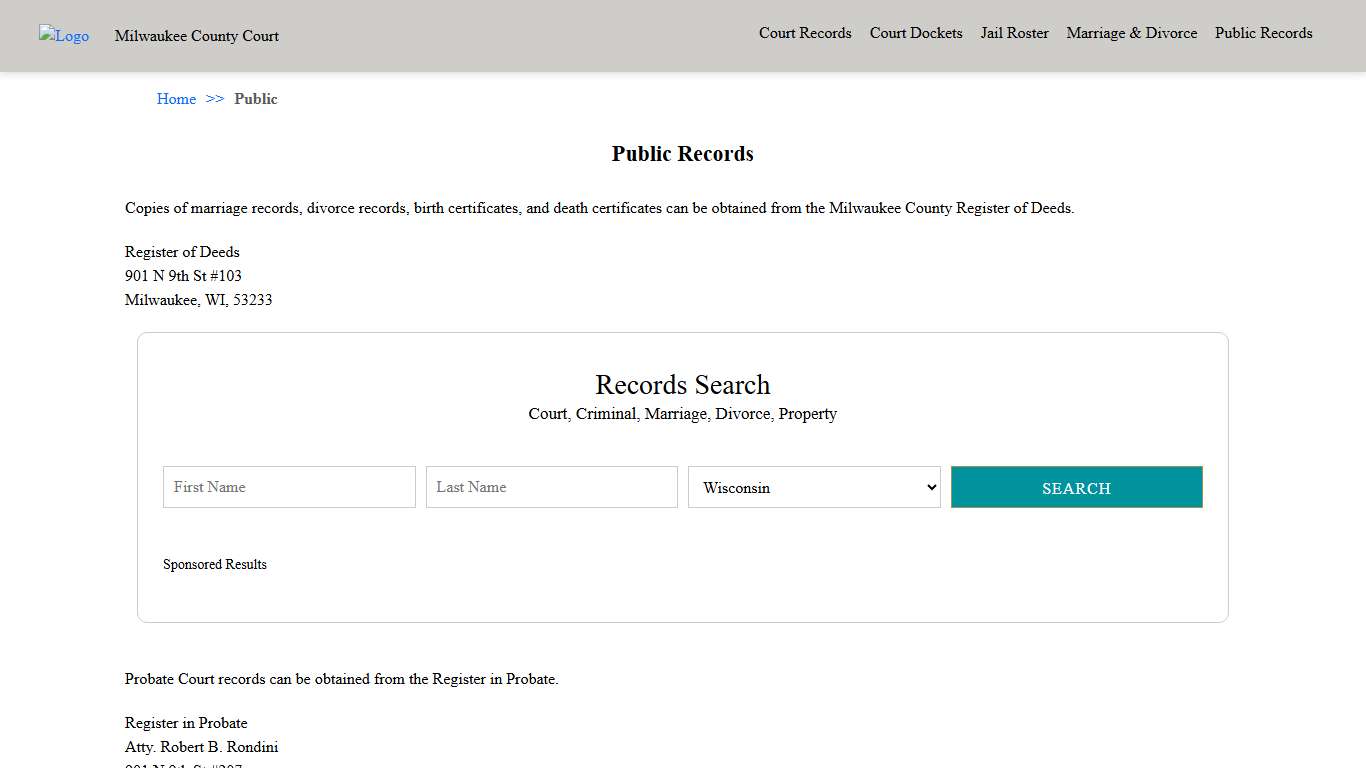Select Public Records in the navigation bar
Viewport: 1366px width, 768px height.
click(1263, 33)
